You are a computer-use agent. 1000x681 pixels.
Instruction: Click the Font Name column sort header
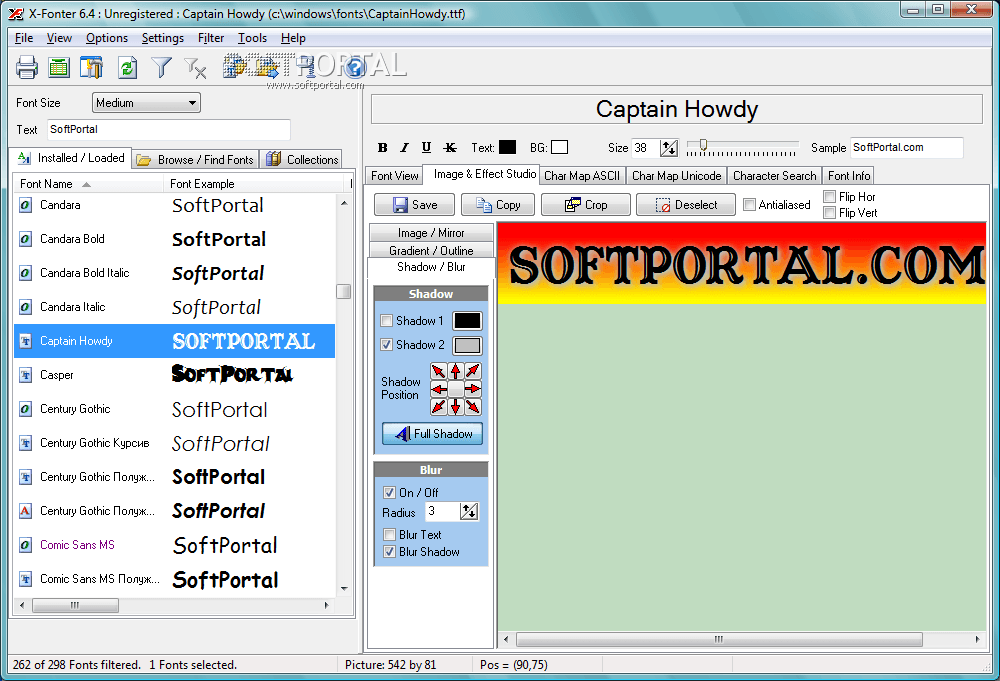[x=89, y=184]
